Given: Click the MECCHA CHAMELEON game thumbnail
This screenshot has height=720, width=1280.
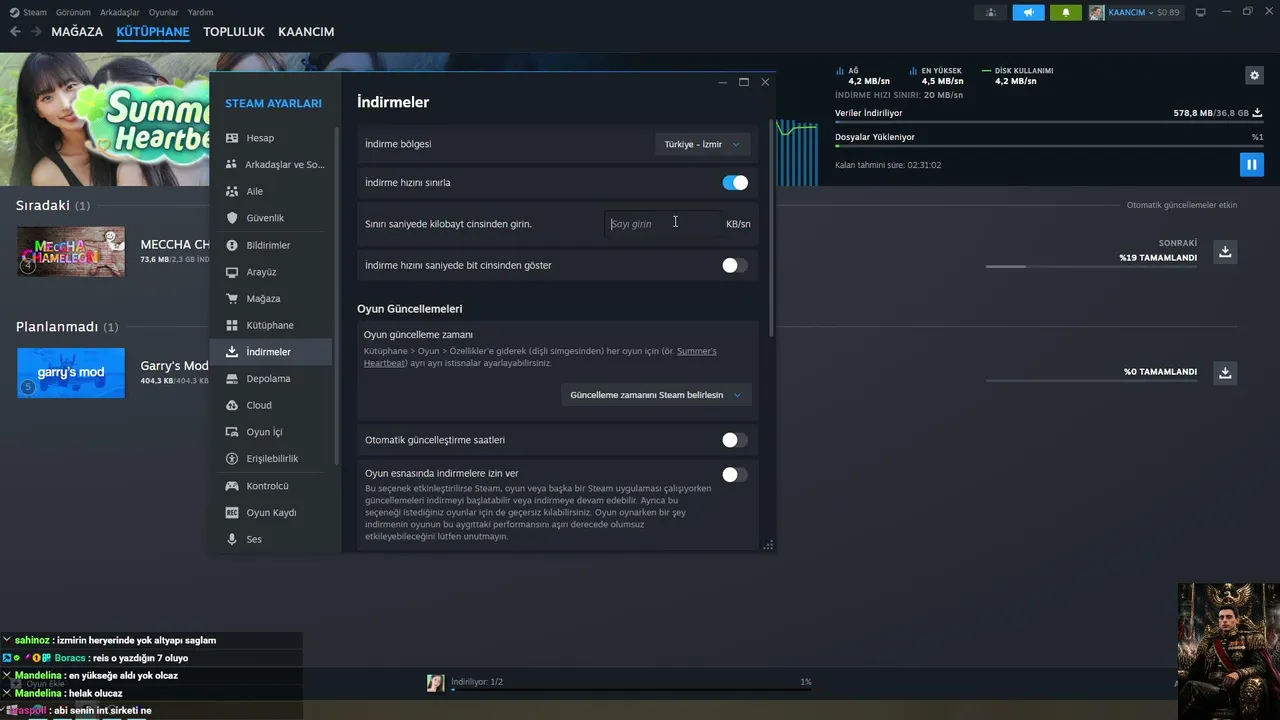Looking at the screenshot, I should coord(71,251).
